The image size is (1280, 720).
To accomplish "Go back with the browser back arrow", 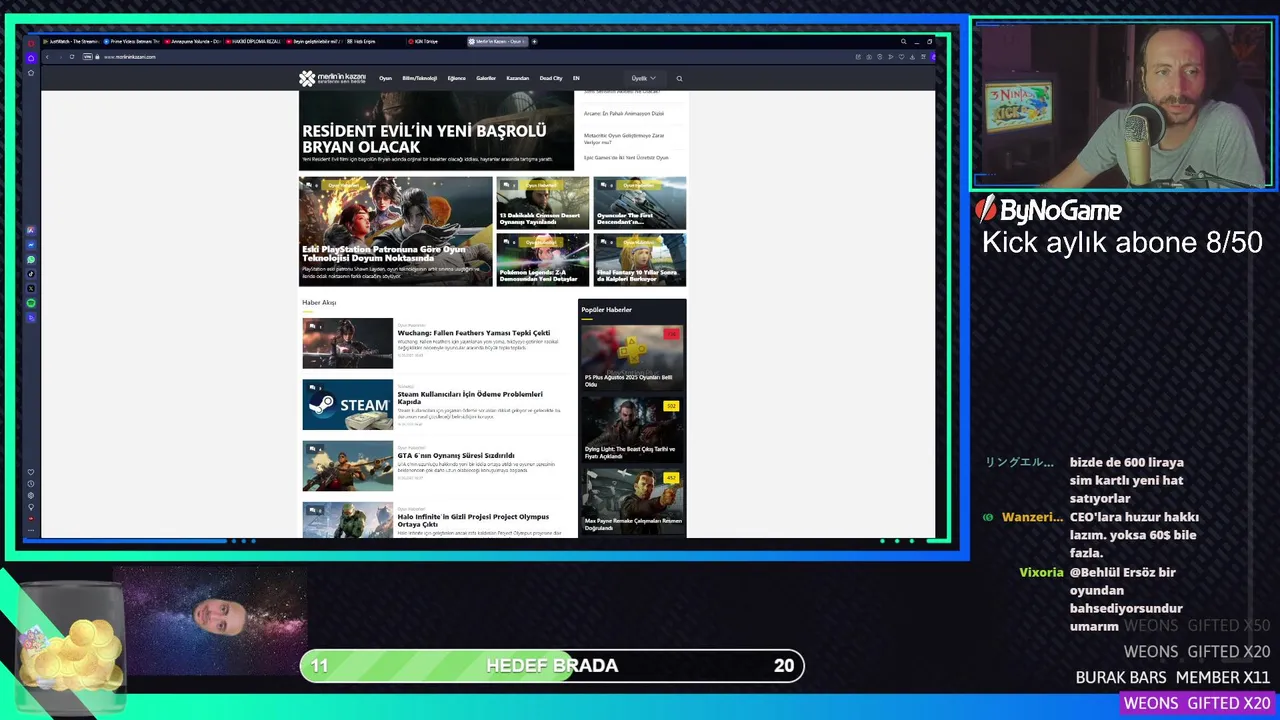I will pos(47,57).
